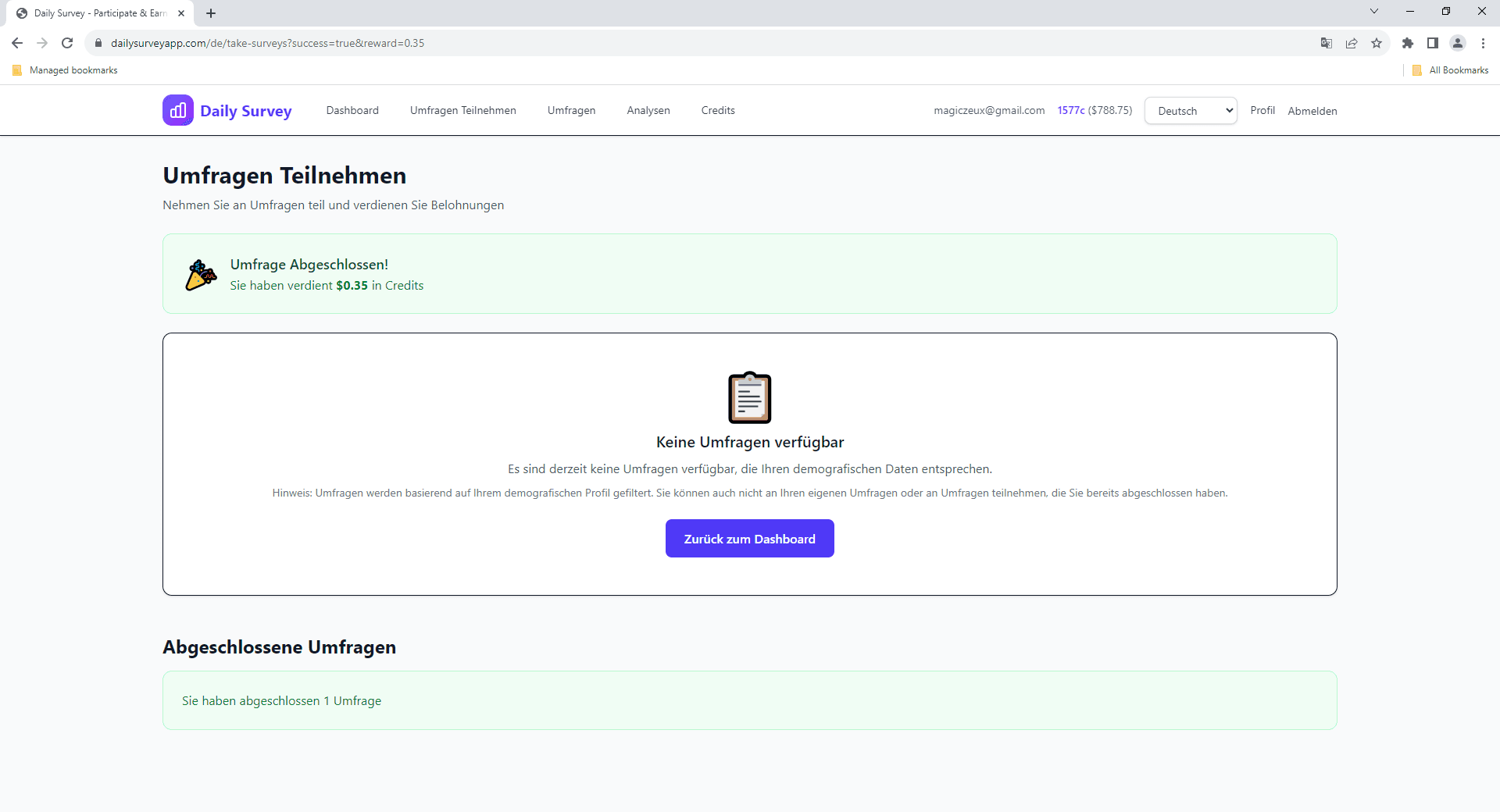Go back using the back arrow

[17, 43]
